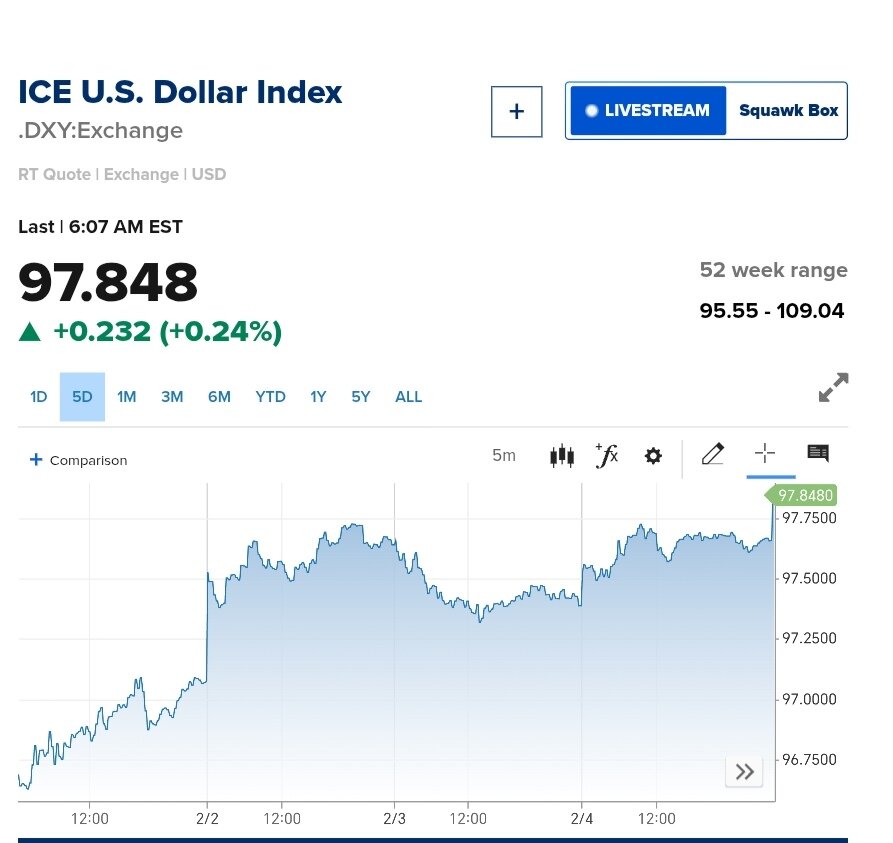Show the 5Y chart range
The height and width of the screenshot is (843, 893).
point(361,397)
